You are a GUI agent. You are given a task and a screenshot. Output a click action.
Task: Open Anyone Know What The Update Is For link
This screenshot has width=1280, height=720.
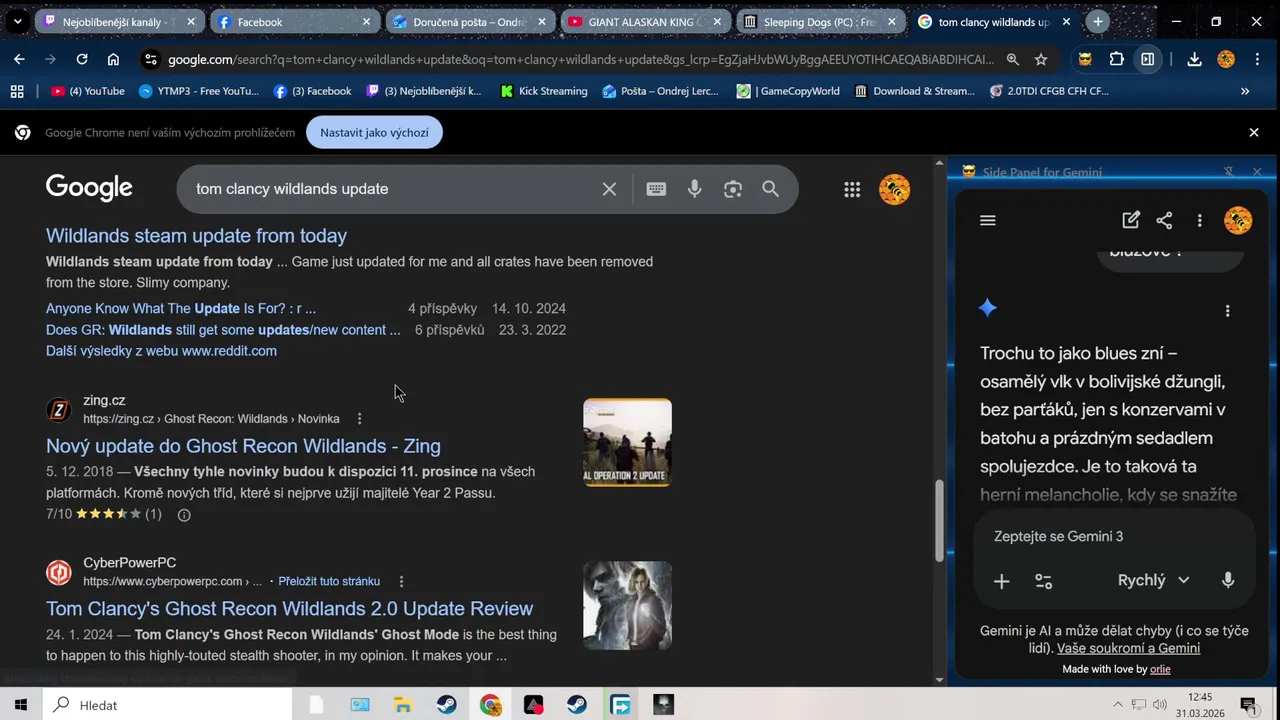coord(181,309)
